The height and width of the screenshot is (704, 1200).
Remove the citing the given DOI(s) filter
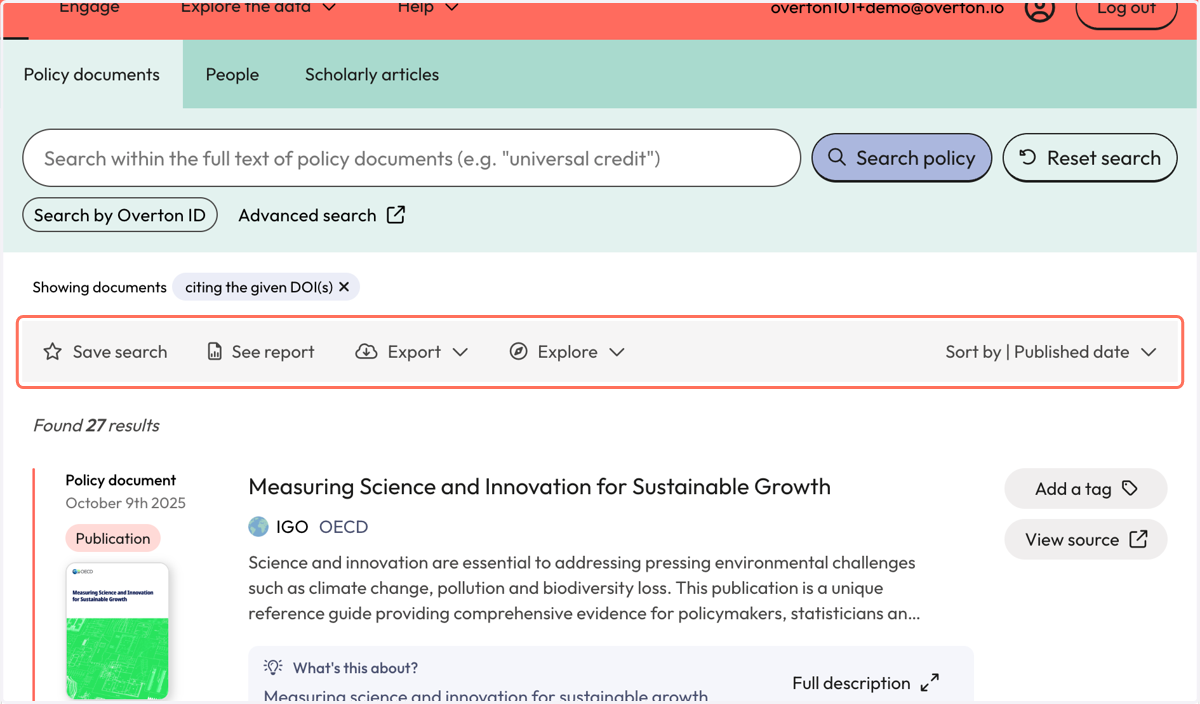point(344,287)
